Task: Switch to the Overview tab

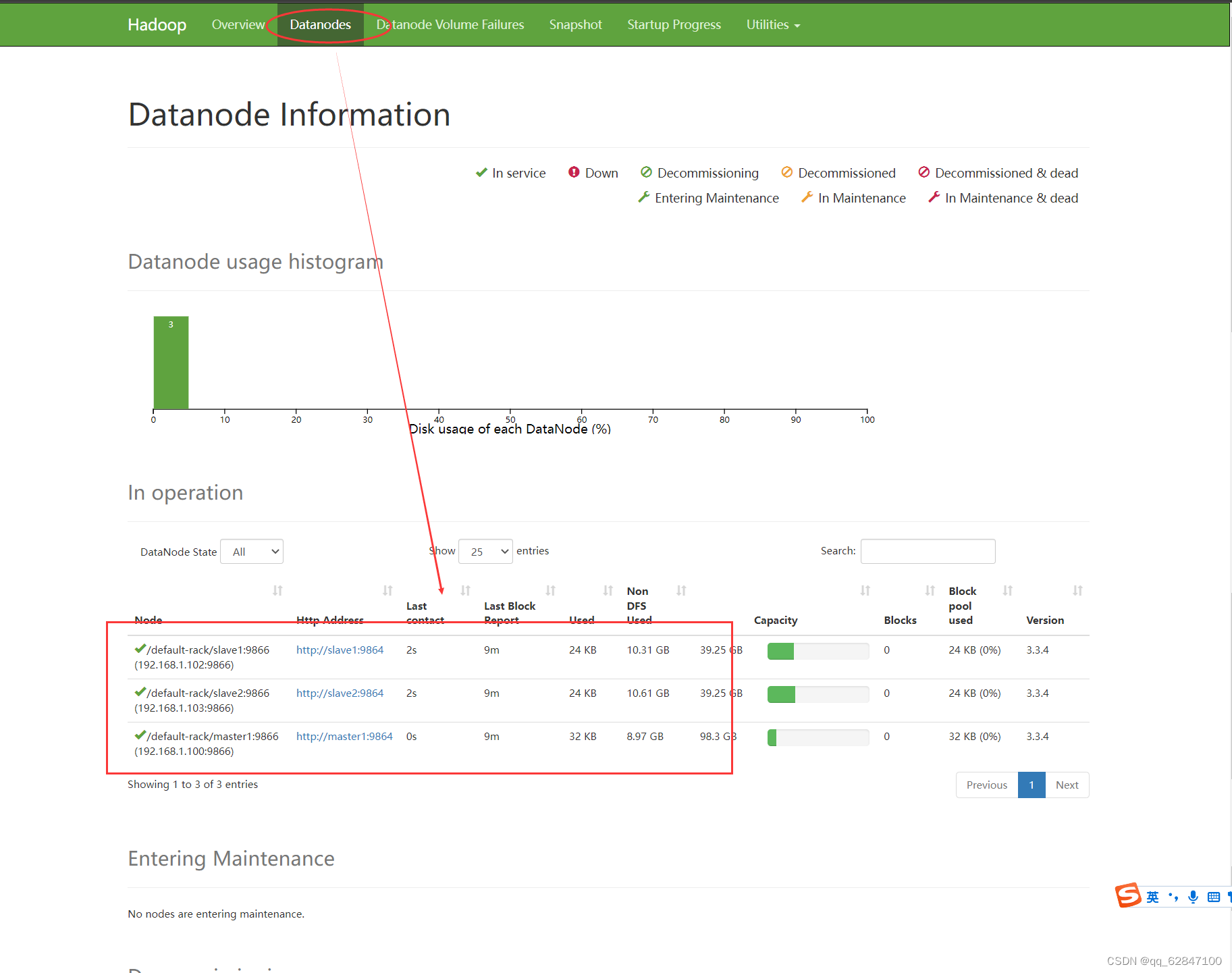Action: point(238,25)
